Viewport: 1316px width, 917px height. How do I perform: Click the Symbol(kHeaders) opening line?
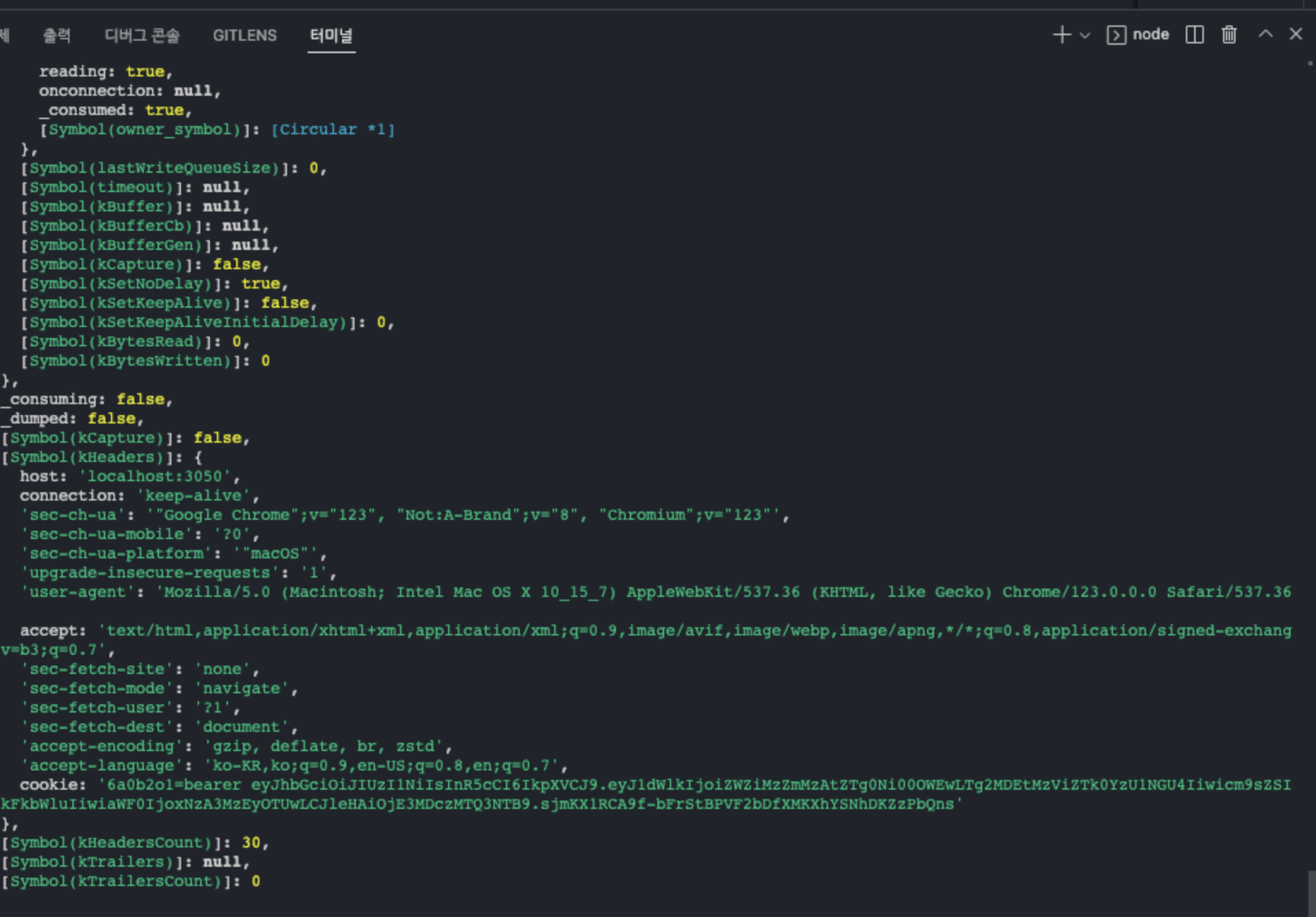tap(101, 457)
